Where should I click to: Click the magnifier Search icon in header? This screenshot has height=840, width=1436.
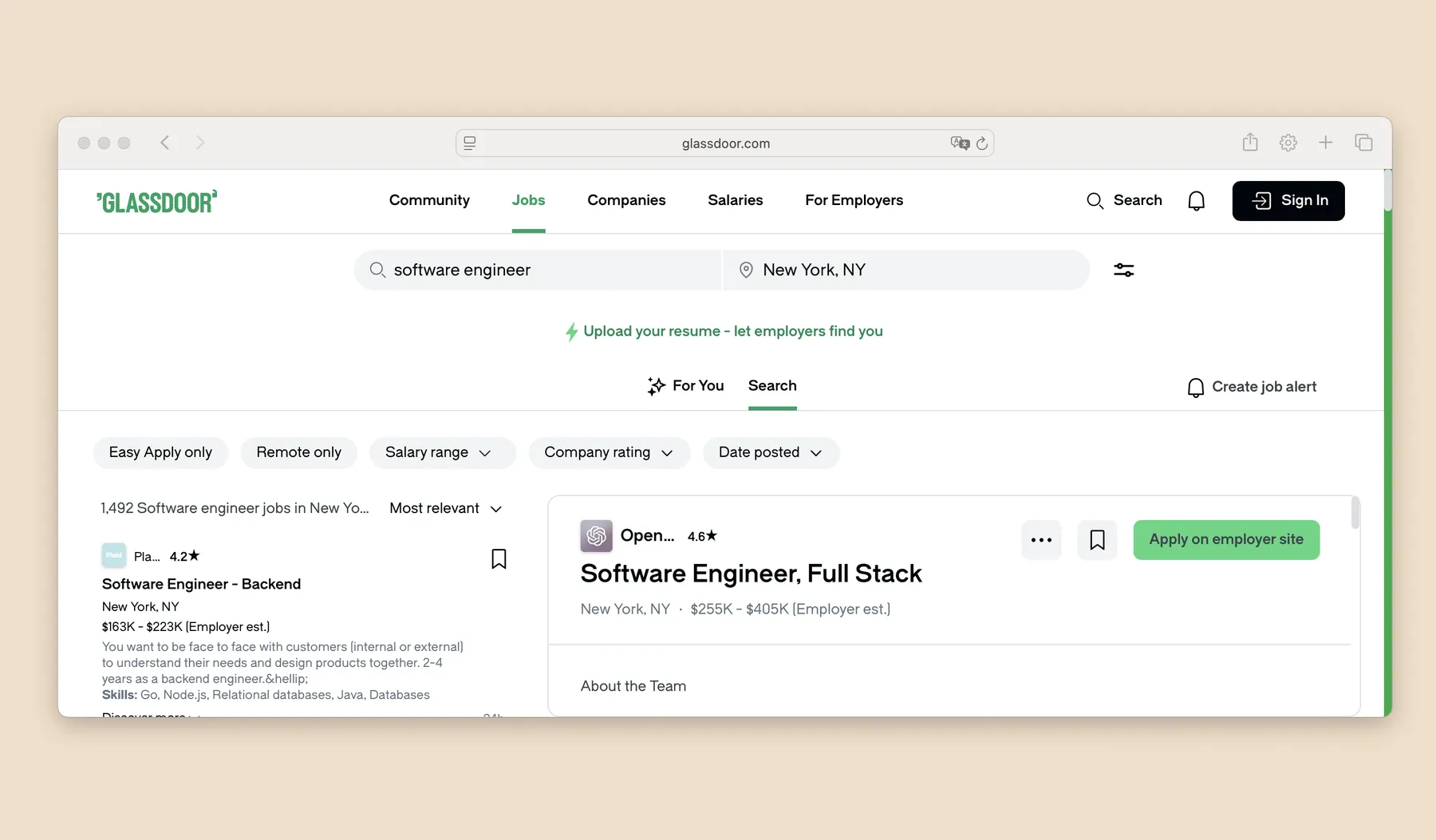(1095, 201)
